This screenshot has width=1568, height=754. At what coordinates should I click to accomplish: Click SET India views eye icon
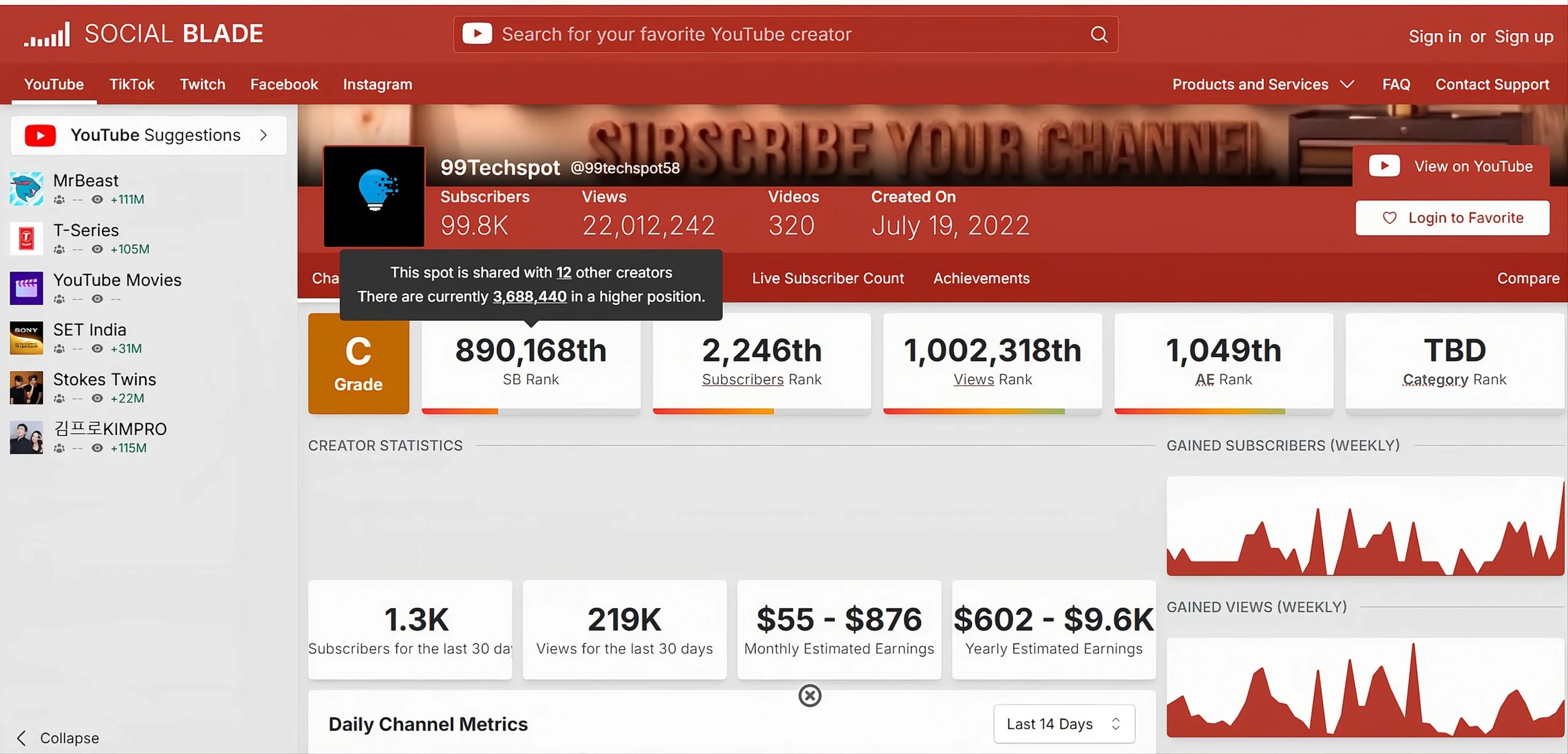coord(97,349)
